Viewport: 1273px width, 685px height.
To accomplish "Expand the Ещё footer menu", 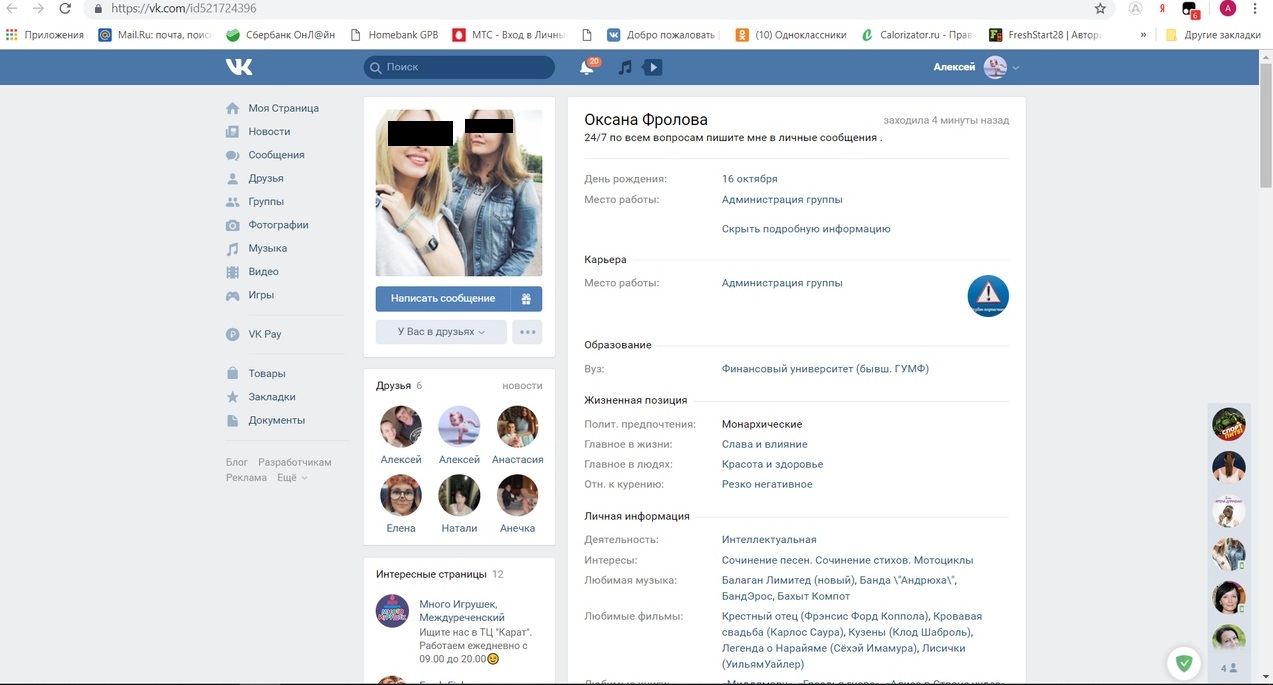I will [292, 478].
